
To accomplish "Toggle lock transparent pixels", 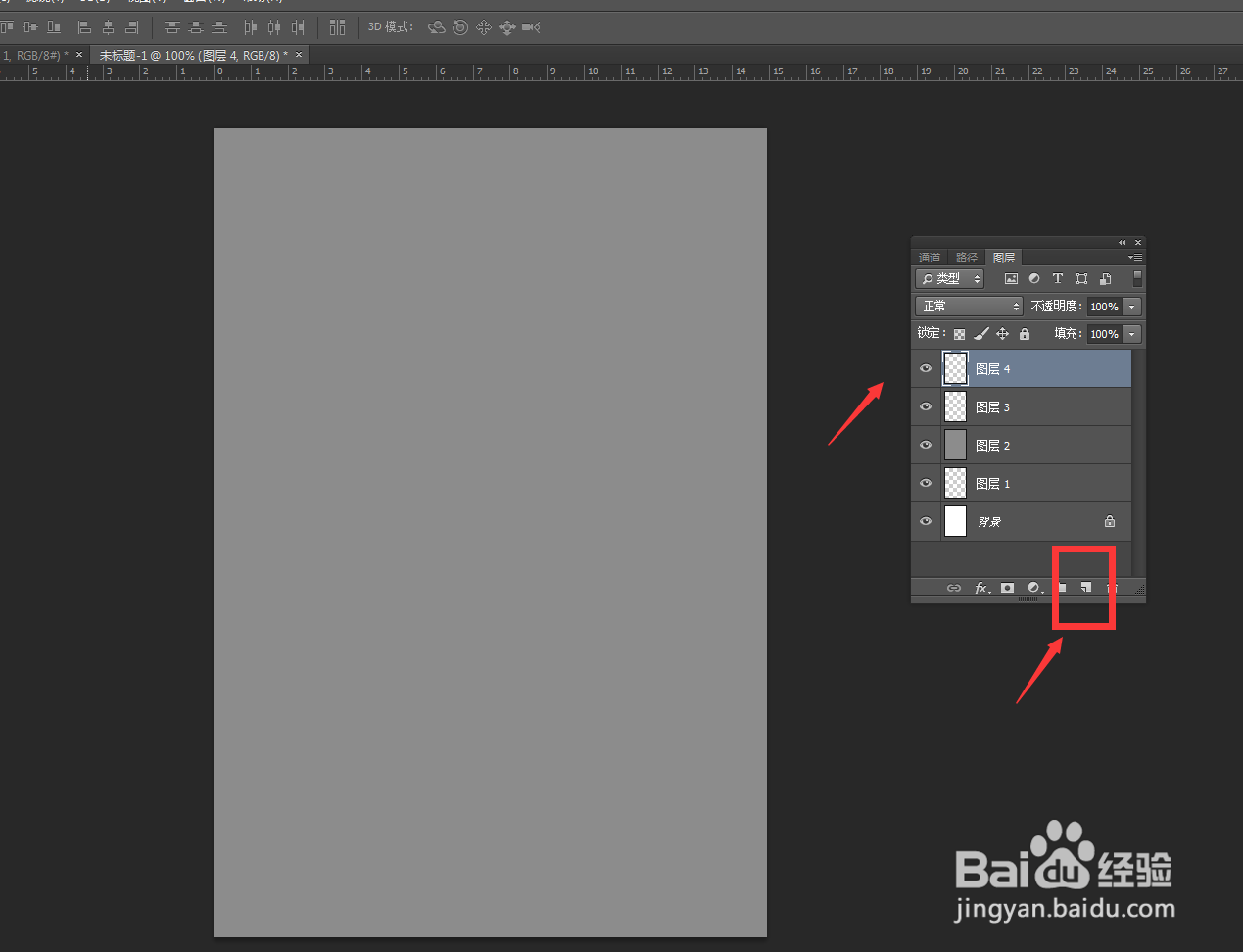I will point(959,334).
